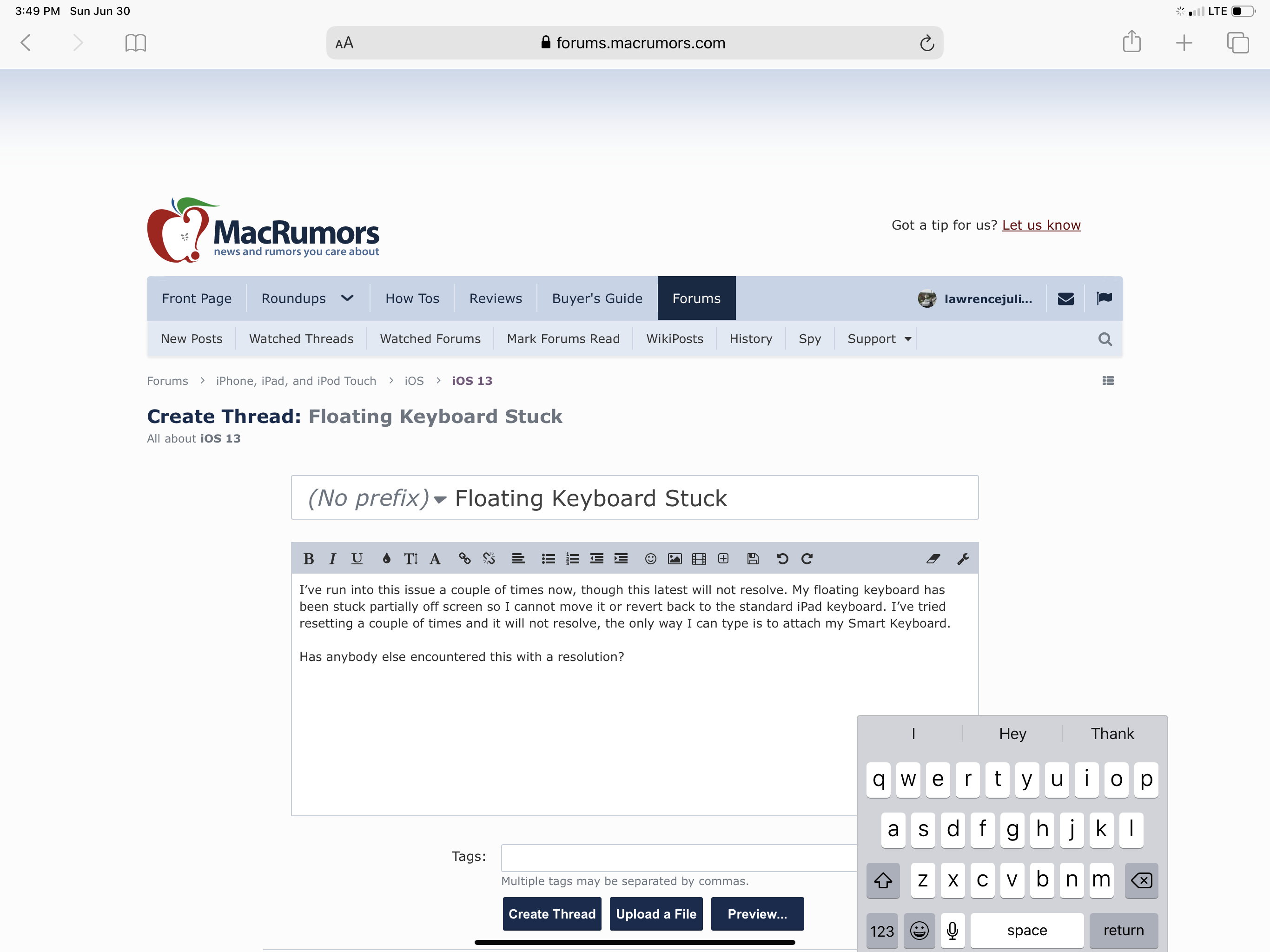Open font family tool (A icon)
The height and width of the screenshot is (952, 1270).
pos(435,559)
